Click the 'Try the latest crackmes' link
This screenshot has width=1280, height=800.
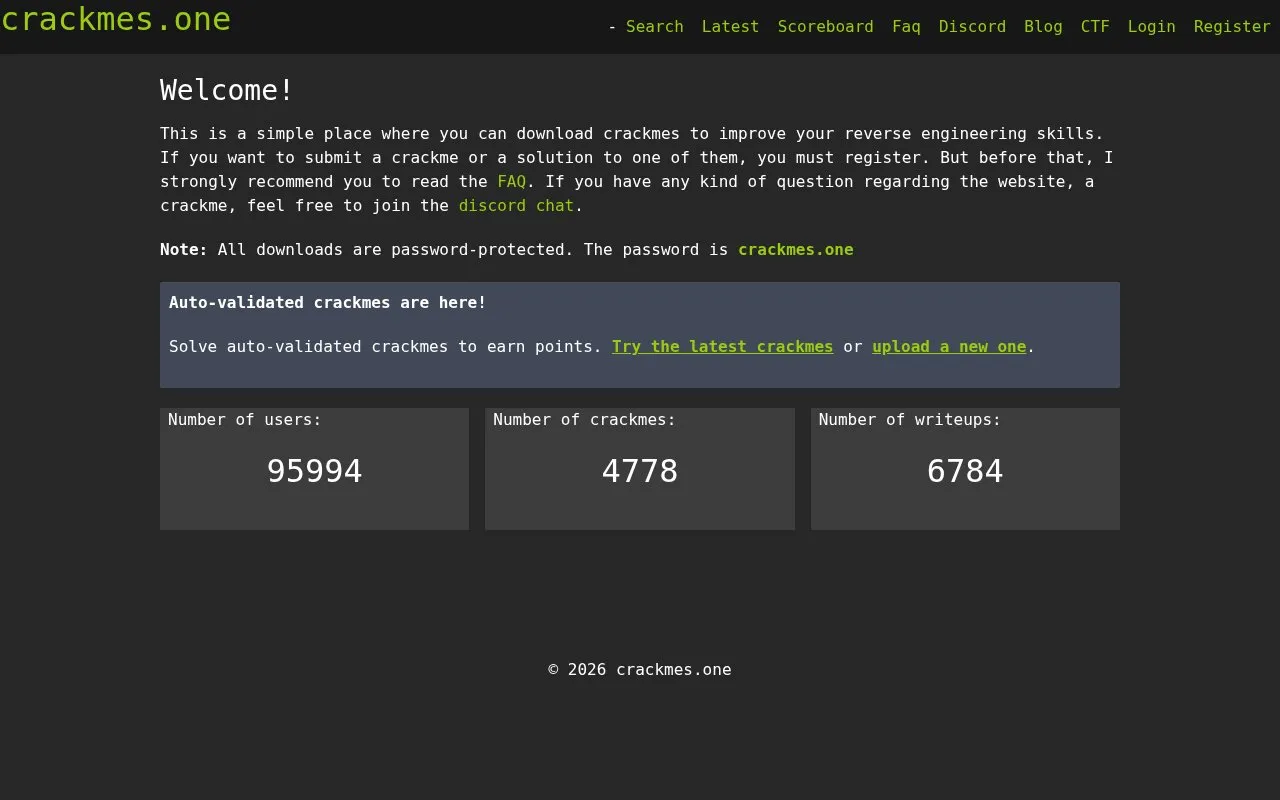722,346
